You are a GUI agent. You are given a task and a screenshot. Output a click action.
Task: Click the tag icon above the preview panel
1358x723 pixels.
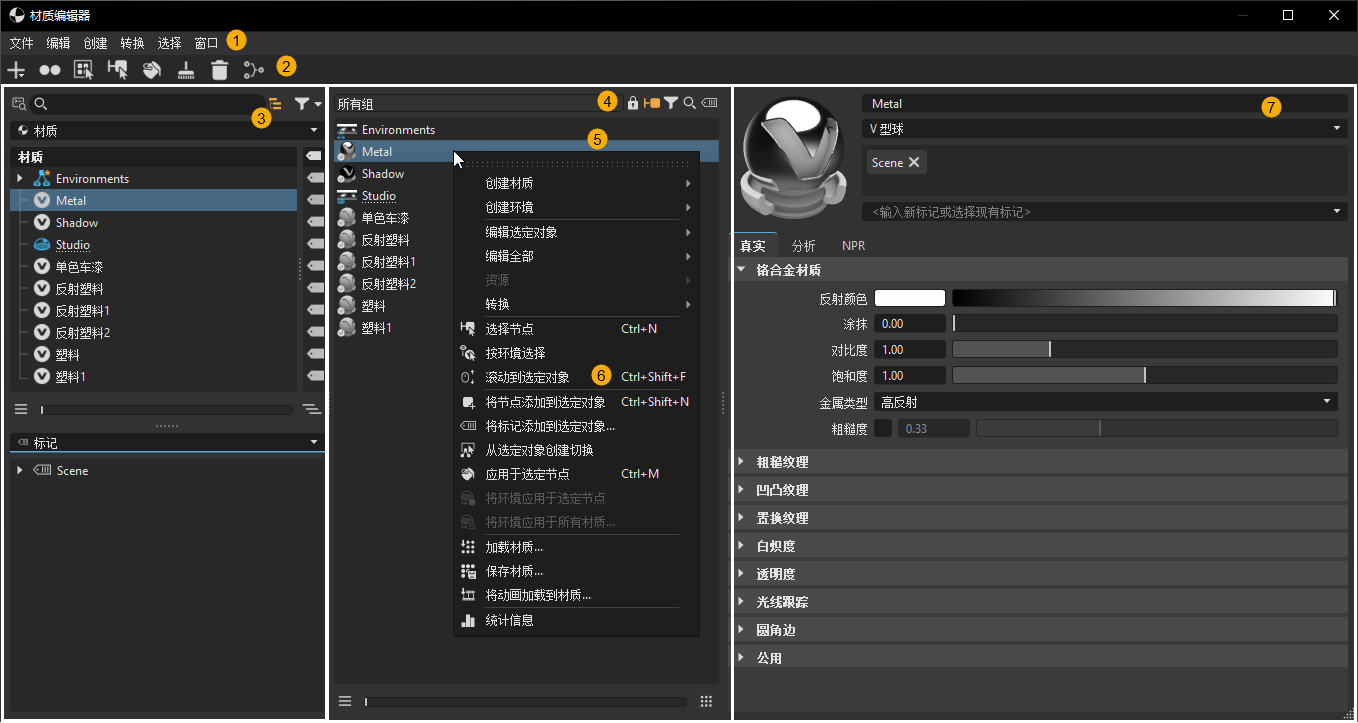pyautogui.click(x=708, y=102)
